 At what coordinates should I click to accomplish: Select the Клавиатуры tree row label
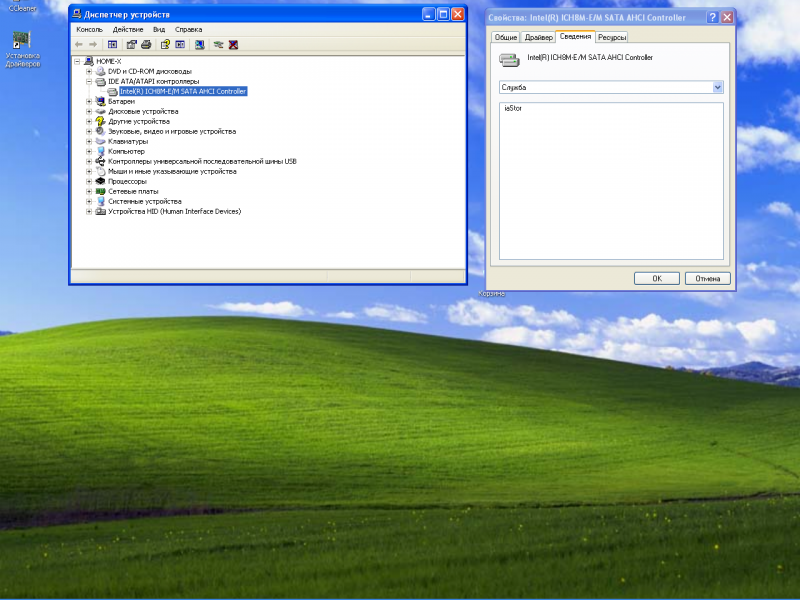128,141
